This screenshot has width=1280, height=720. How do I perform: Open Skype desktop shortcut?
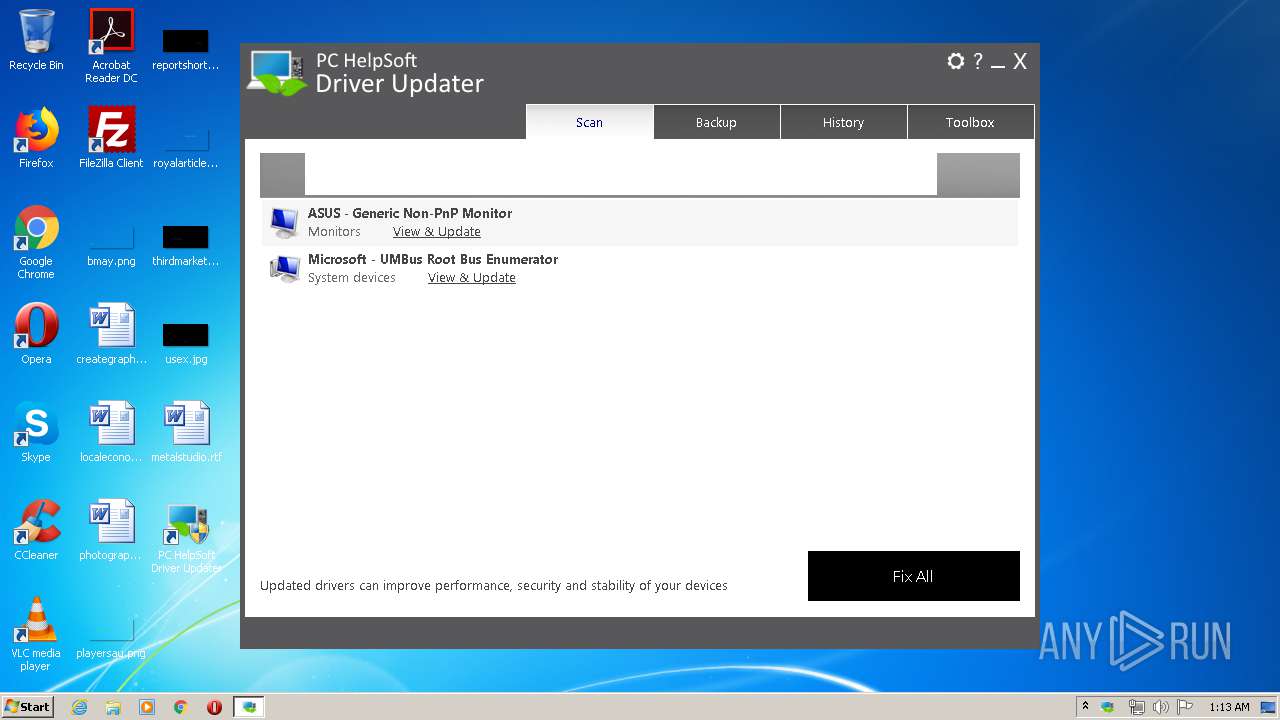point(36,432)
